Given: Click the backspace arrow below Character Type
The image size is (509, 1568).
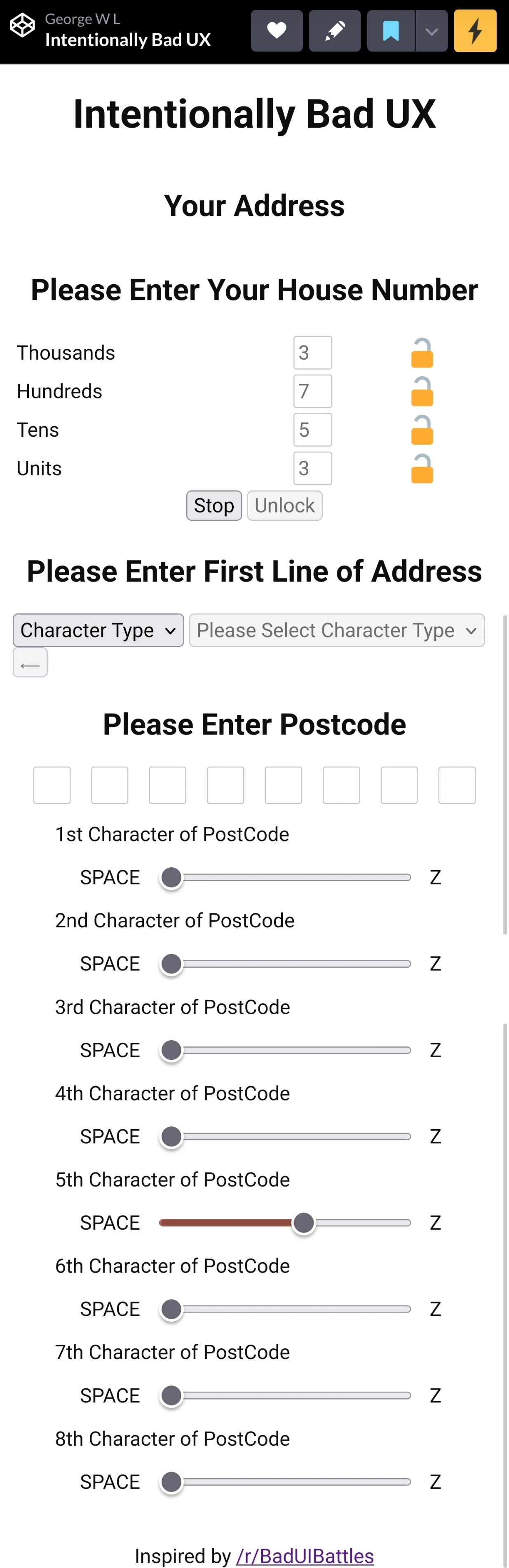Looking at the screenshot, I should pos(30,662).
